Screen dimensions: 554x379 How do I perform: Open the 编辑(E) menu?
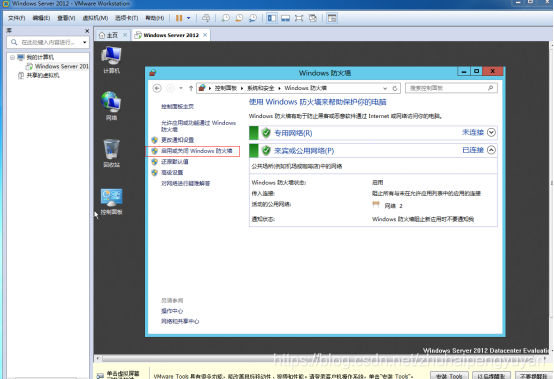[41, 18]
